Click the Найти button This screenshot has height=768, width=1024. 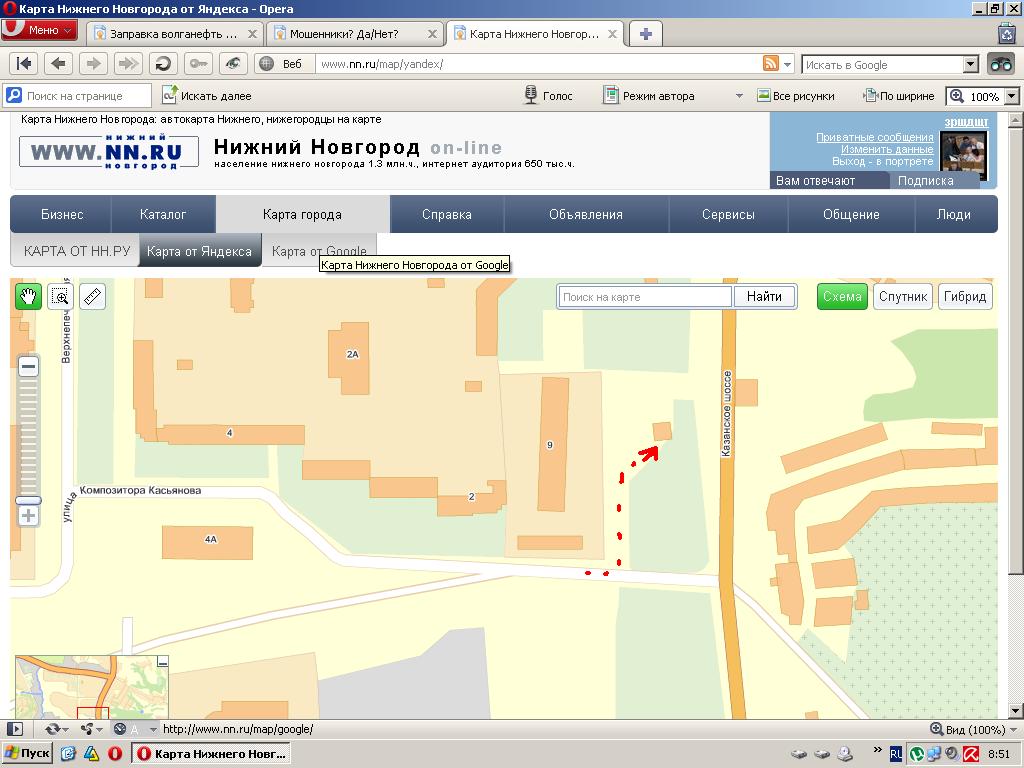pyautogui.click(x=764, y=296)
